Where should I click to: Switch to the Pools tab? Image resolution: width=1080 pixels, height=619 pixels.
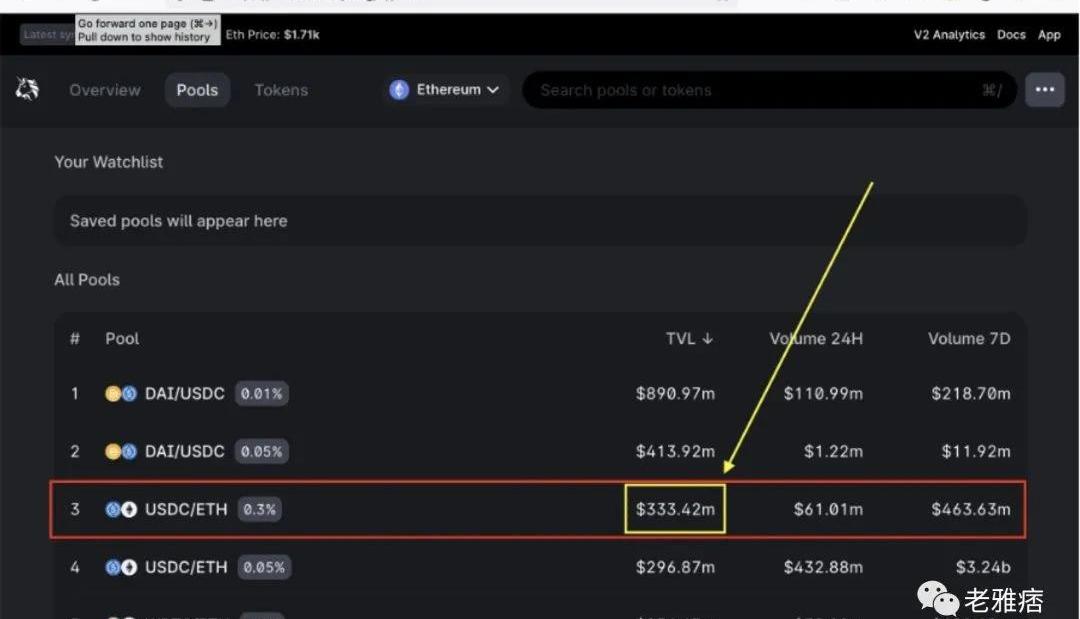pyautogui.click(x=197, y=90)
